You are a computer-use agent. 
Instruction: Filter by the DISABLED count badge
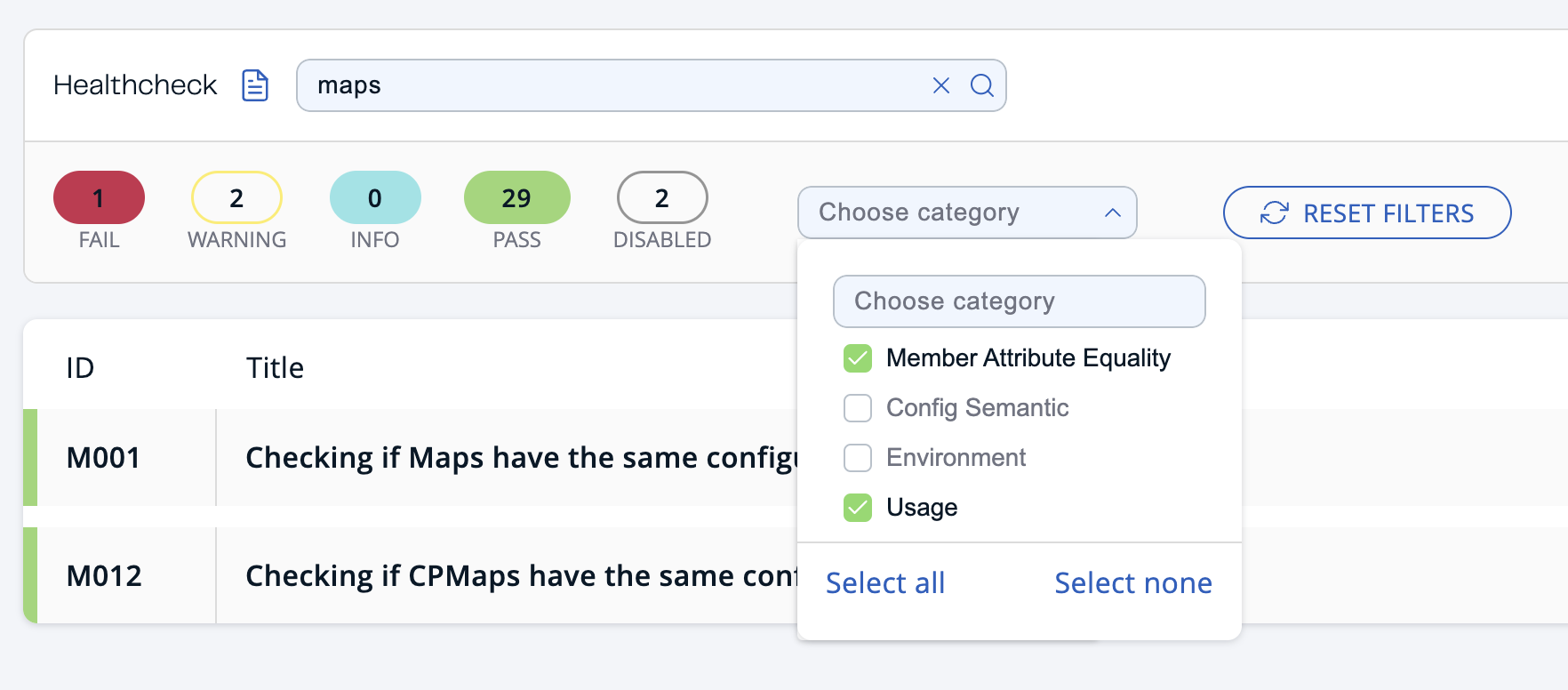[x=661, y=197]
